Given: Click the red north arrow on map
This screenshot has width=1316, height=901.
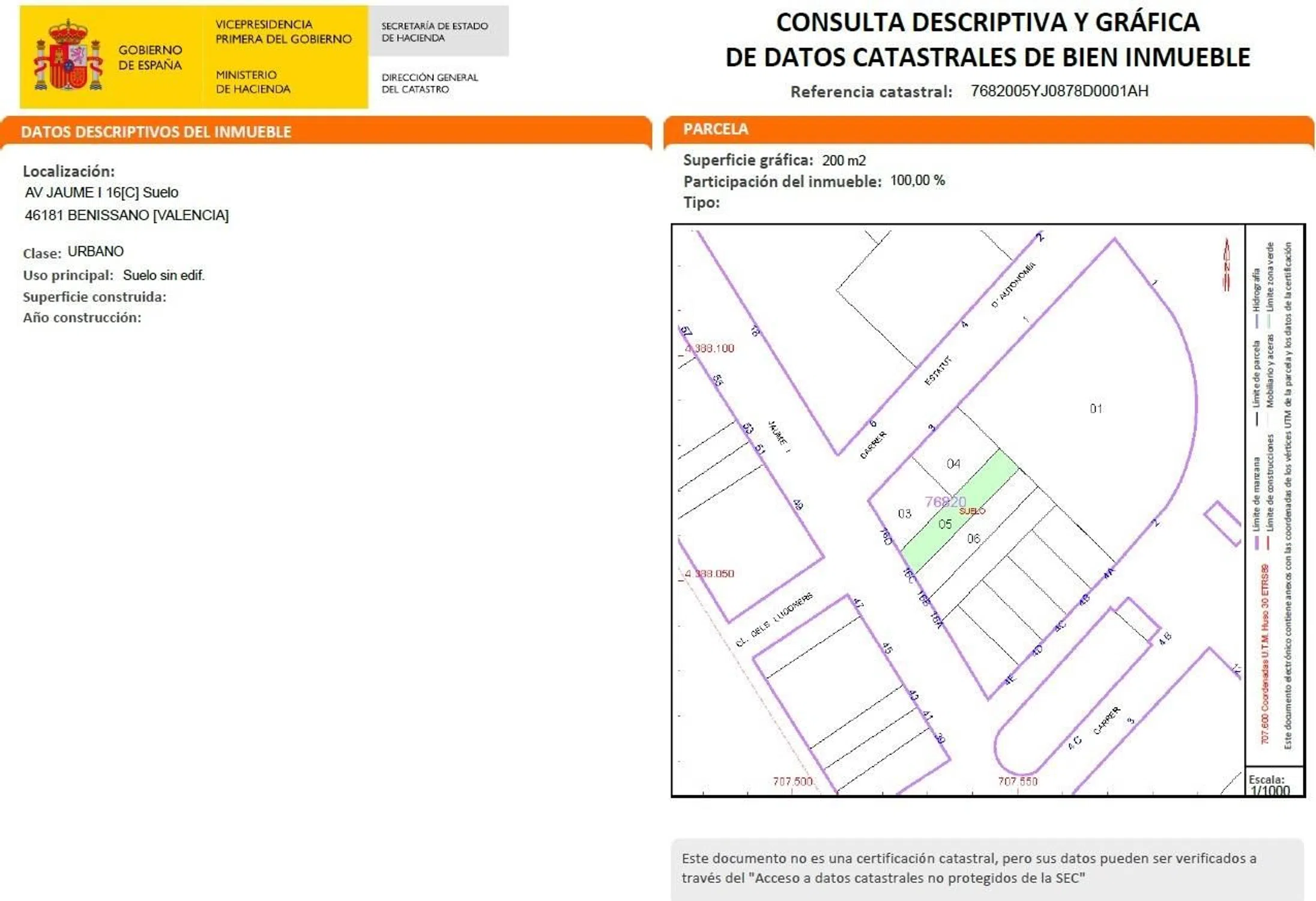Looking at the screenshot, I should 1227,265.
